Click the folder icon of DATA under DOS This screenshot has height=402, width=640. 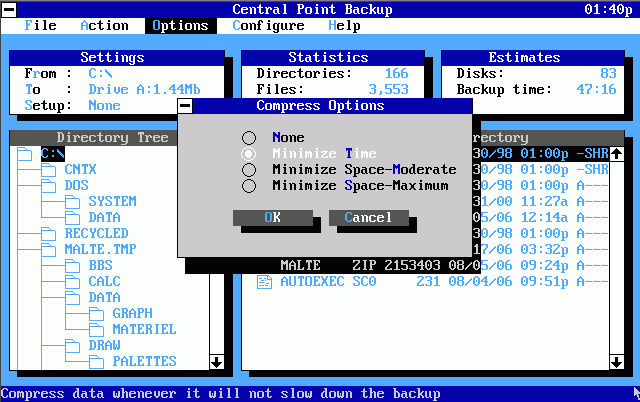pyautogui.click(x=73, y=218)
